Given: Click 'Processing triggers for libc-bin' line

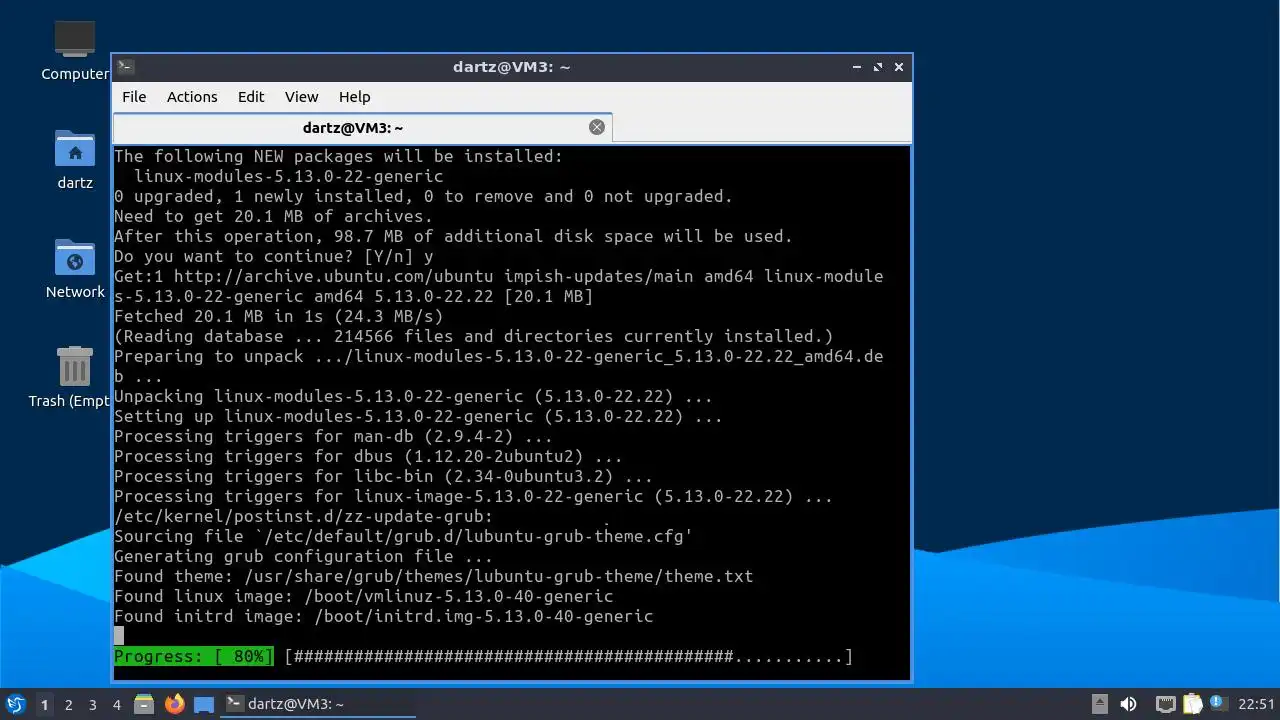Looking at the screenshot, I should tap(384, 477).
